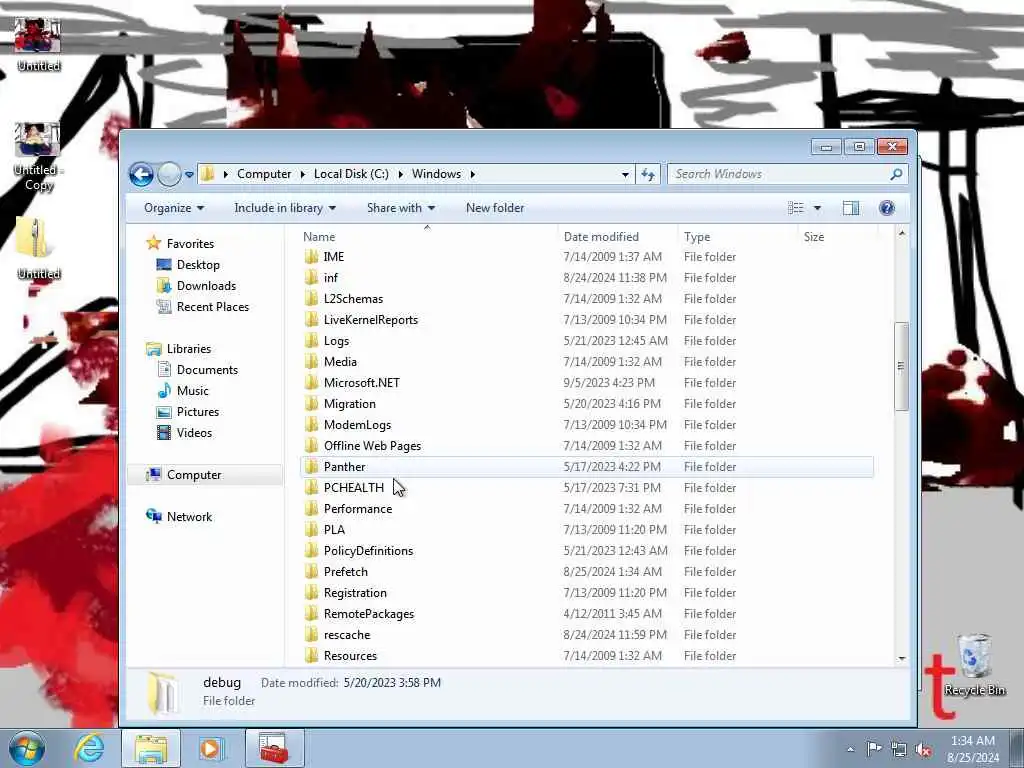Select the LiveKernelReports folder icon
1024x768 pixels.
pyautogui.click(x=312, y=320)
